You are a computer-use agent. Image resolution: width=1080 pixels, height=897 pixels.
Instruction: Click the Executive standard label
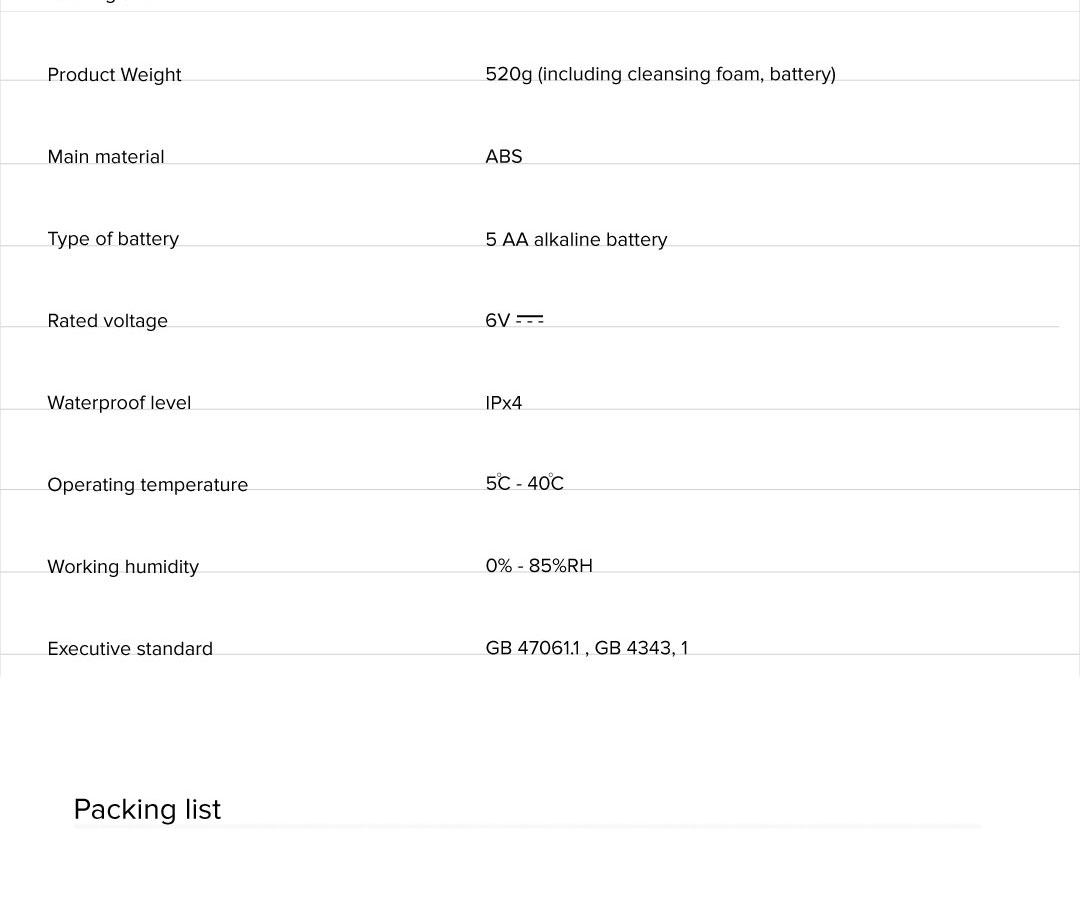[130, 649]
